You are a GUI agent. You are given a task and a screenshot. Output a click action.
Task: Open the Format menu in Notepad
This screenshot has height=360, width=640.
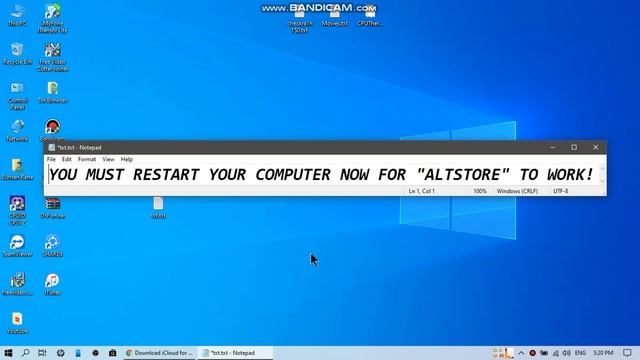(87, 159)
